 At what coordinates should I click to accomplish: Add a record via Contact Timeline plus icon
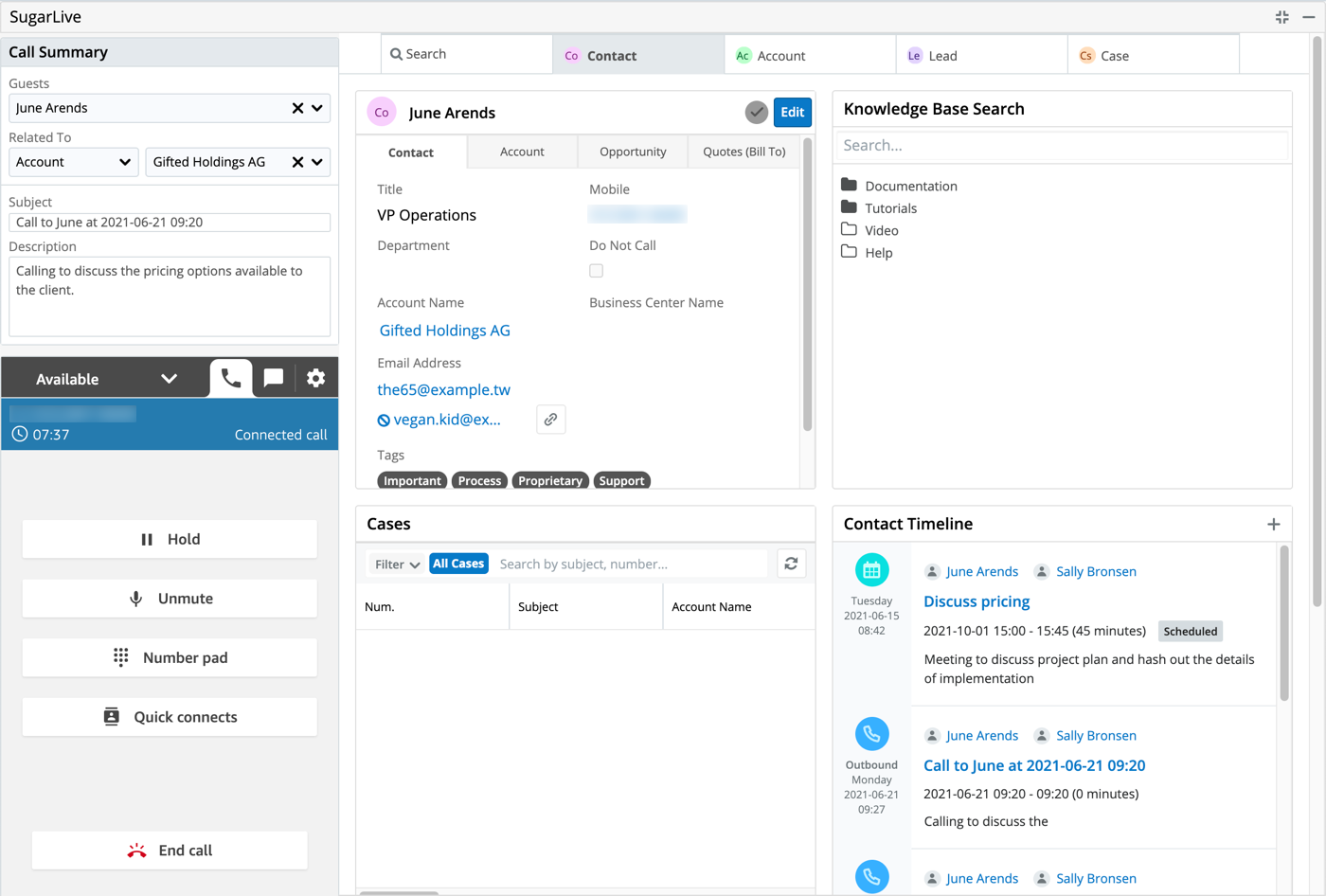point(1274,523)
